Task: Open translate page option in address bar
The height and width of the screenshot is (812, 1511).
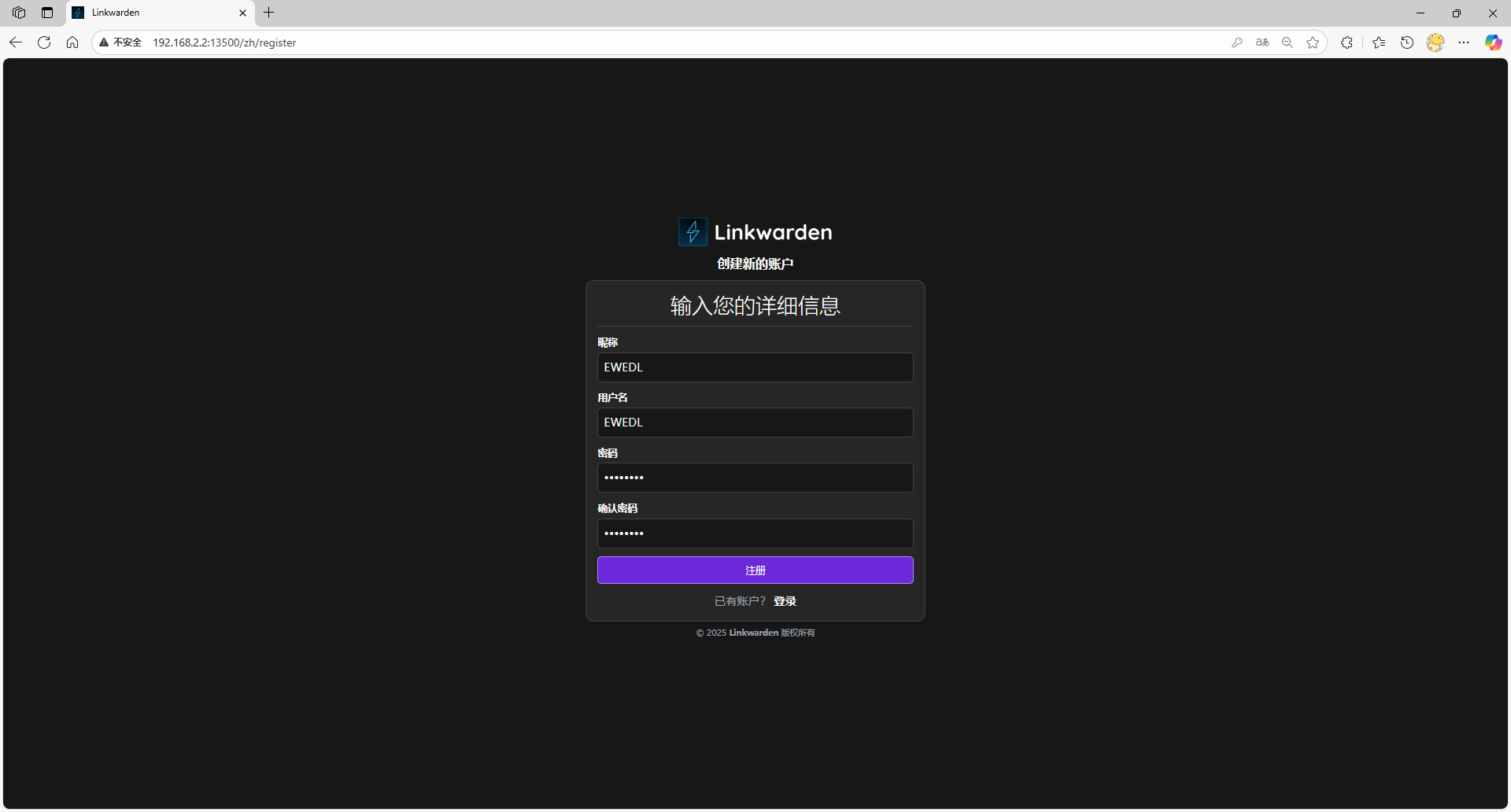Action: 1262,42
